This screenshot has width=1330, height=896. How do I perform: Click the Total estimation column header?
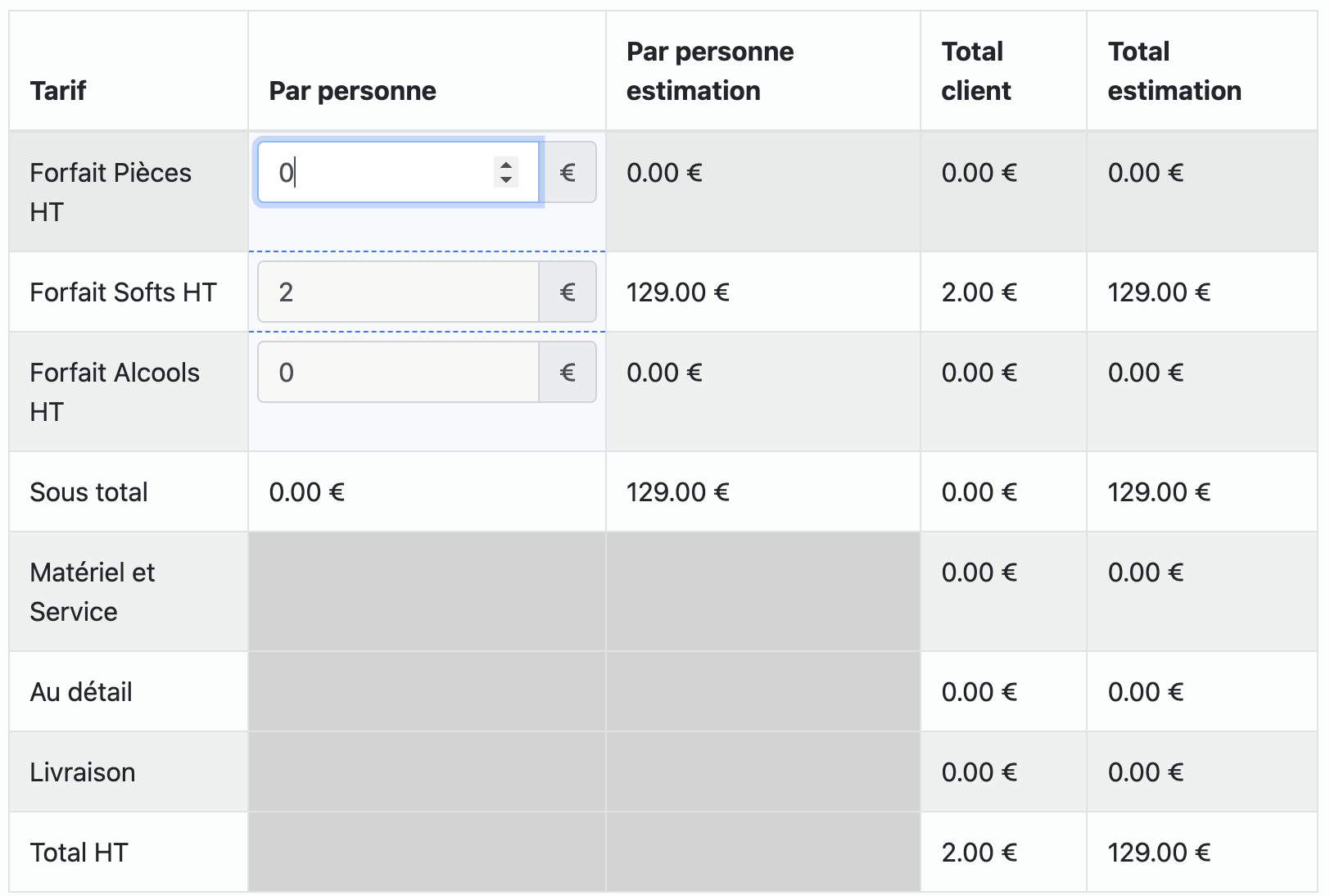pos(1174,70)
